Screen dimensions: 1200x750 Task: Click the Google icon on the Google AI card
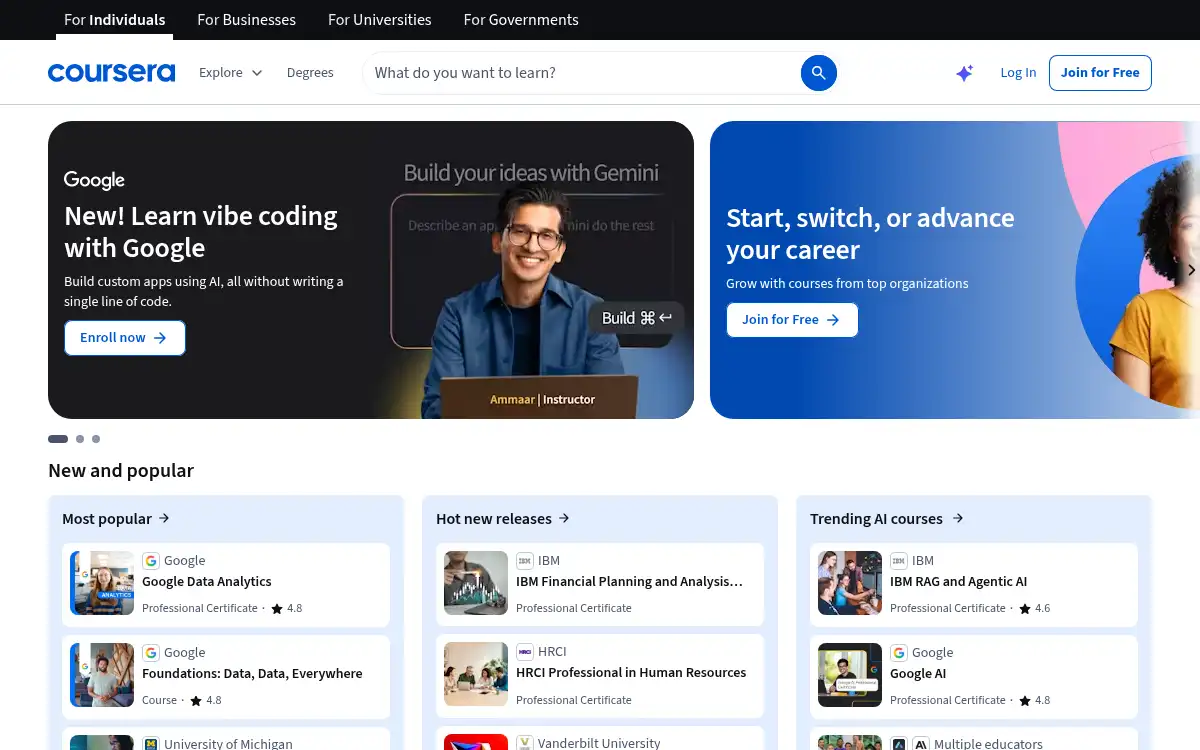click(899, 653)
